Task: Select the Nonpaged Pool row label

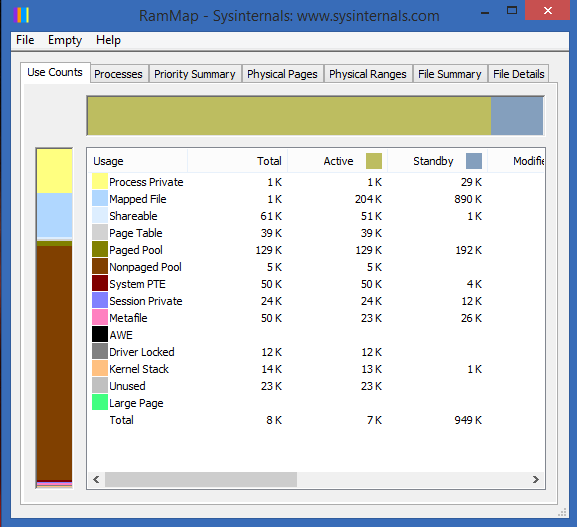Action: tap(145, 267)
